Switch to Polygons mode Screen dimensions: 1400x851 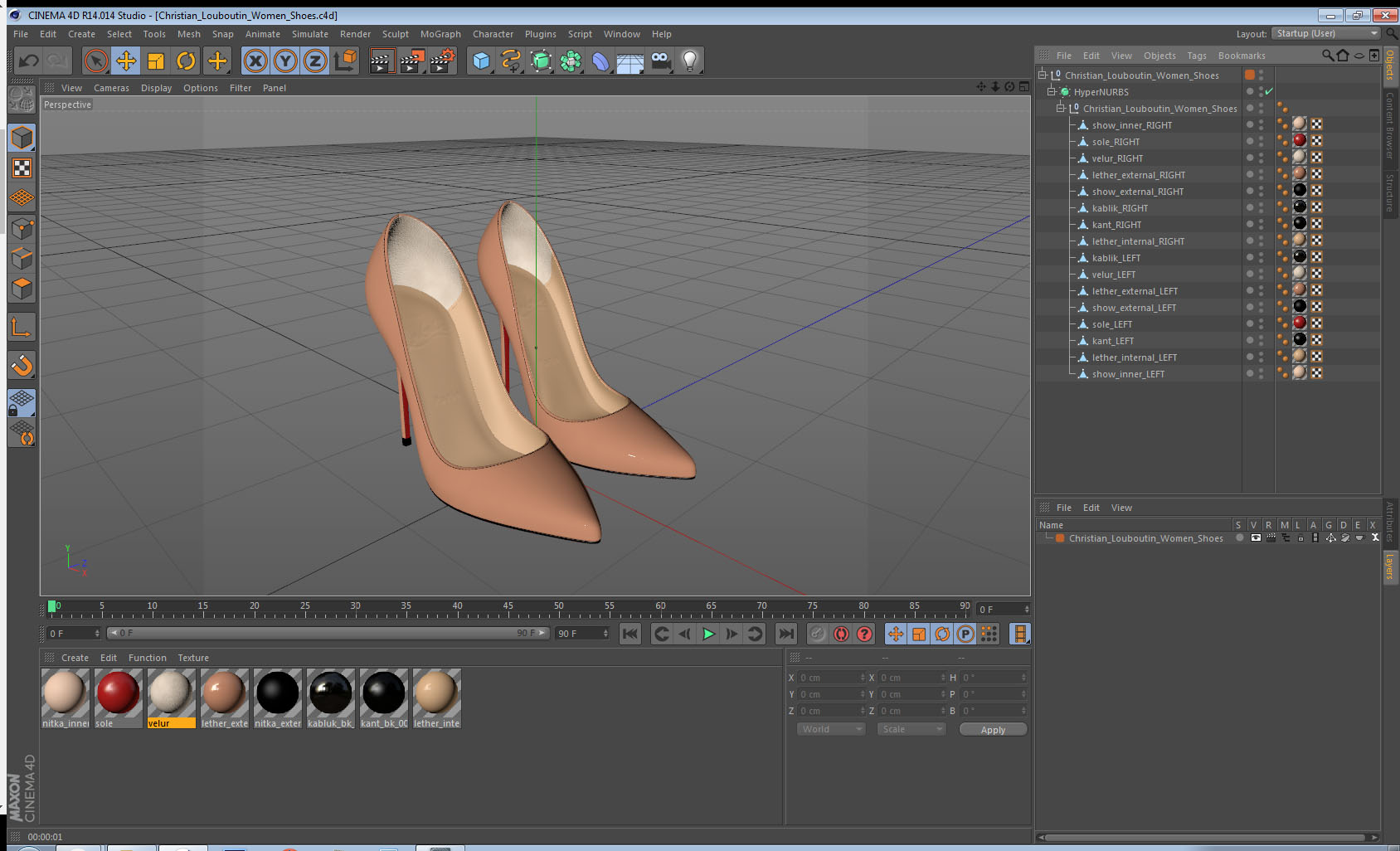[22, 289]
